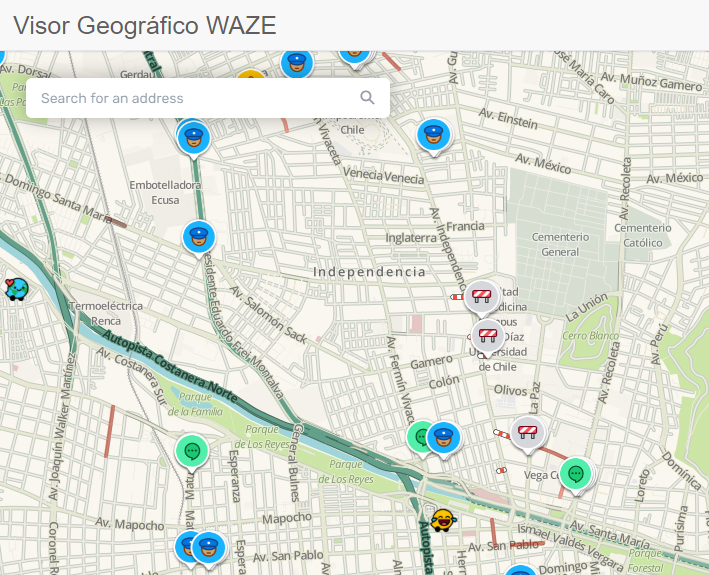Click 'Cementerio General' label
Screen dimensions: 709x575
click(x=560, y=244)
